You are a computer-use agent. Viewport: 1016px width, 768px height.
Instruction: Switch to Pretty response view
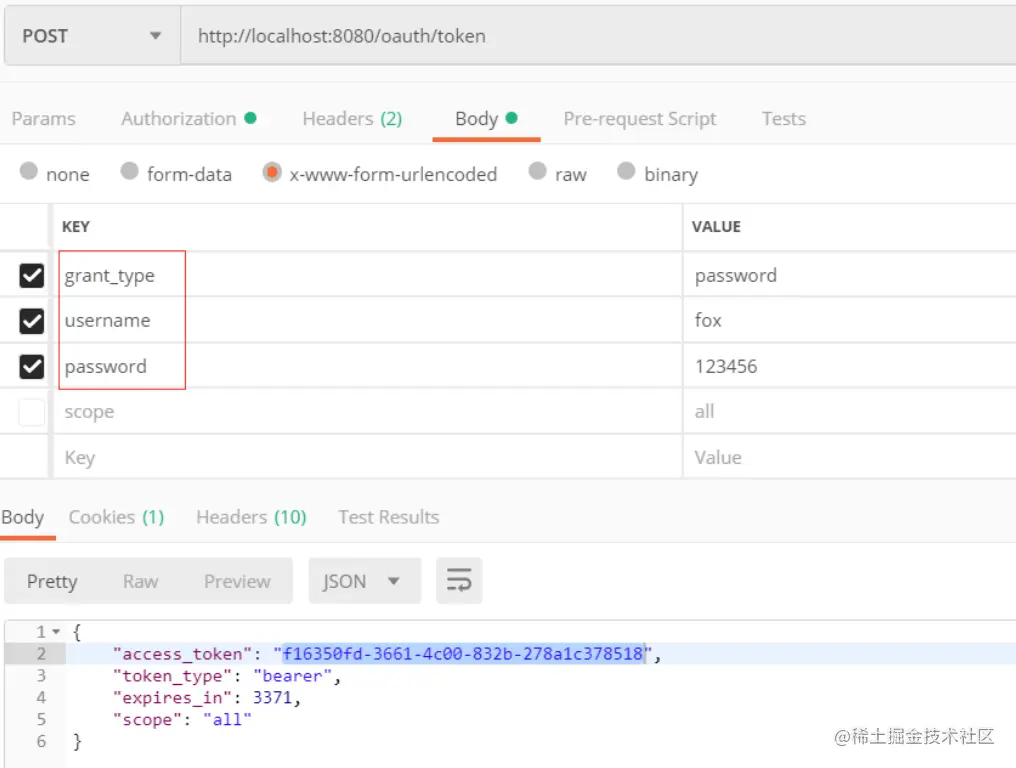52,581
